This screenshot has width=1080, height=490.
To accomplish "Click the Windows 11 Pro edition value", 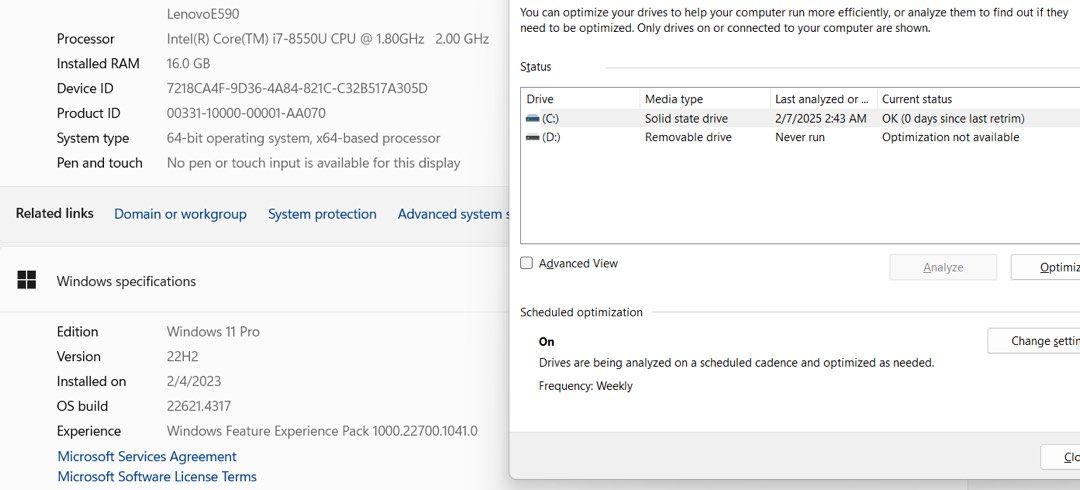I will pos(213,331).
